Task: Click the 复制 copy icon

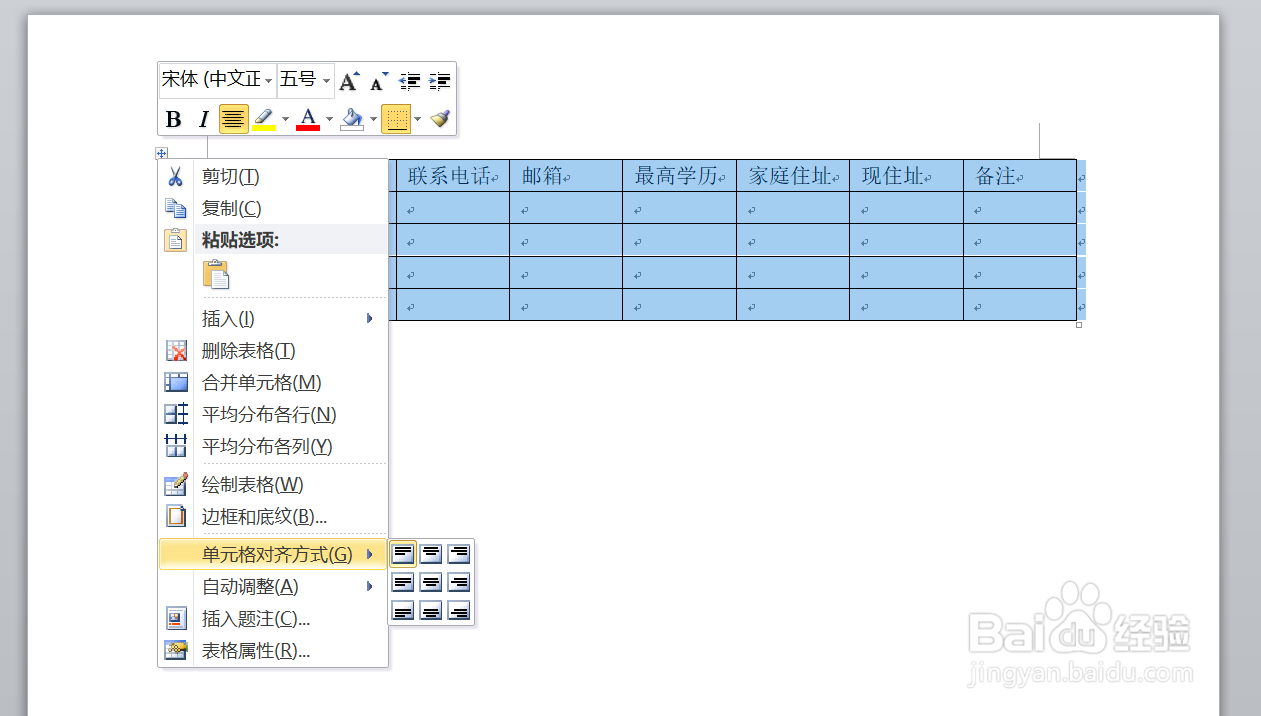Action: tap(175, 207)
